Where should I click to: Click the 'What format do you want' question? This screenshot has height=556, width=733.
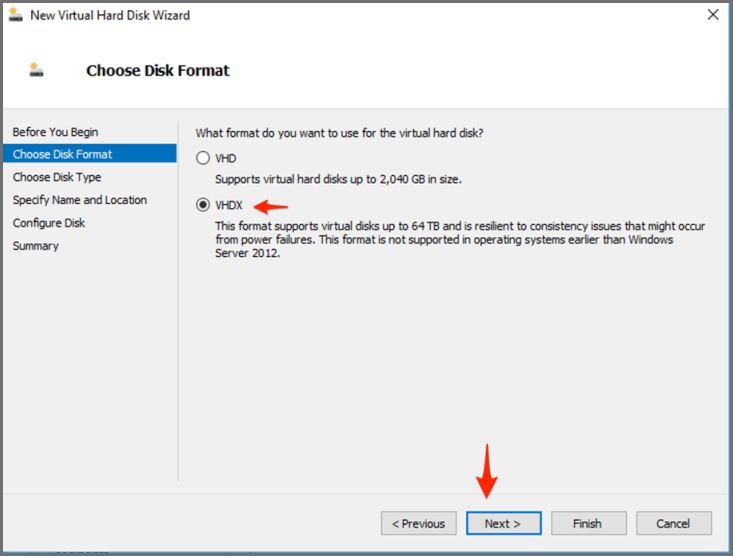pos(346,133)
